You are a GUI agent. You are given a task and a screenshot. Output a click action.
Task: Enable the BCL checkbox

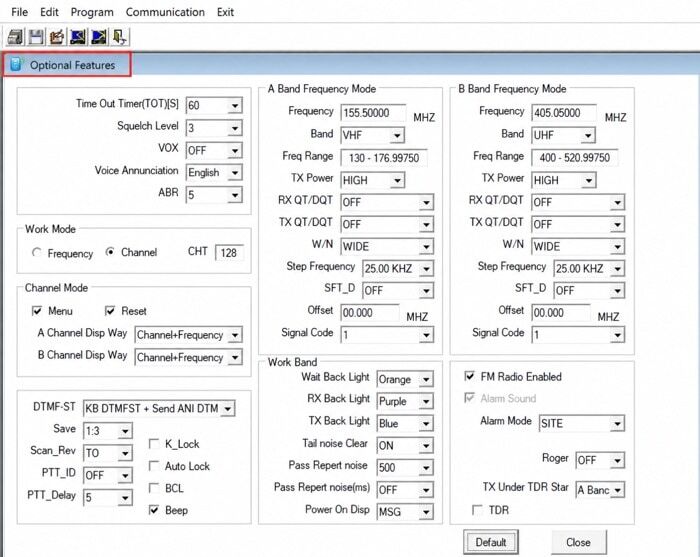pyautogui.click(x=154, y=487)
